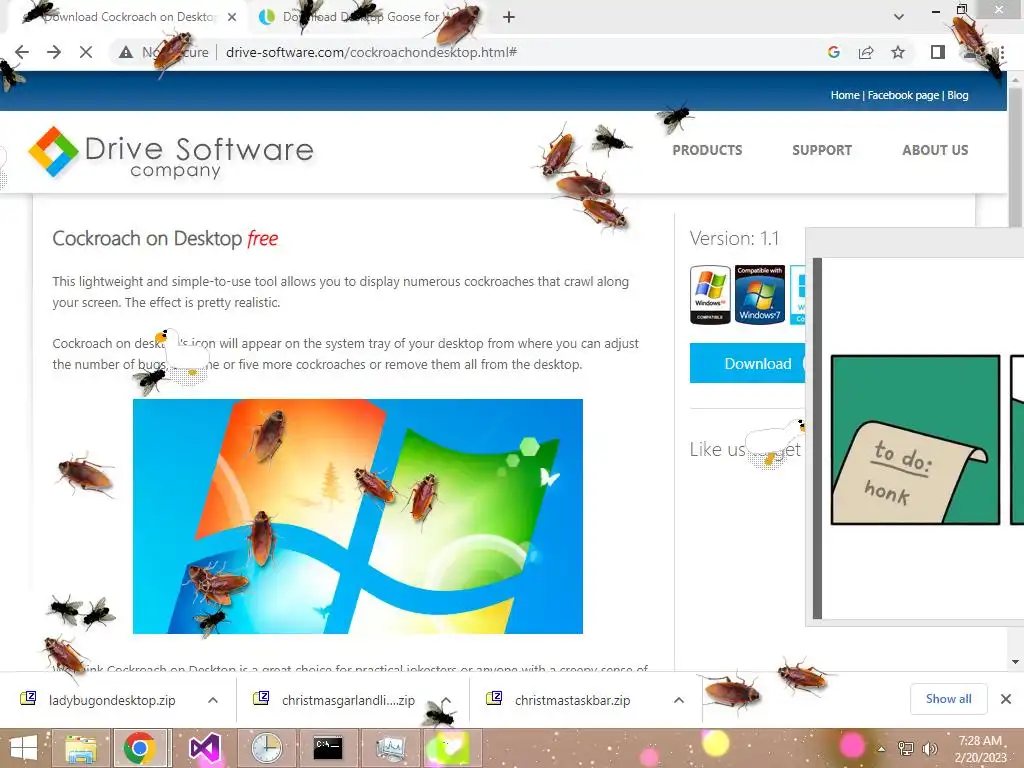The height and width of the screenshot is (768, 1024).
Task: Click the scrollbar down arrow
Action: [1015, 662]
